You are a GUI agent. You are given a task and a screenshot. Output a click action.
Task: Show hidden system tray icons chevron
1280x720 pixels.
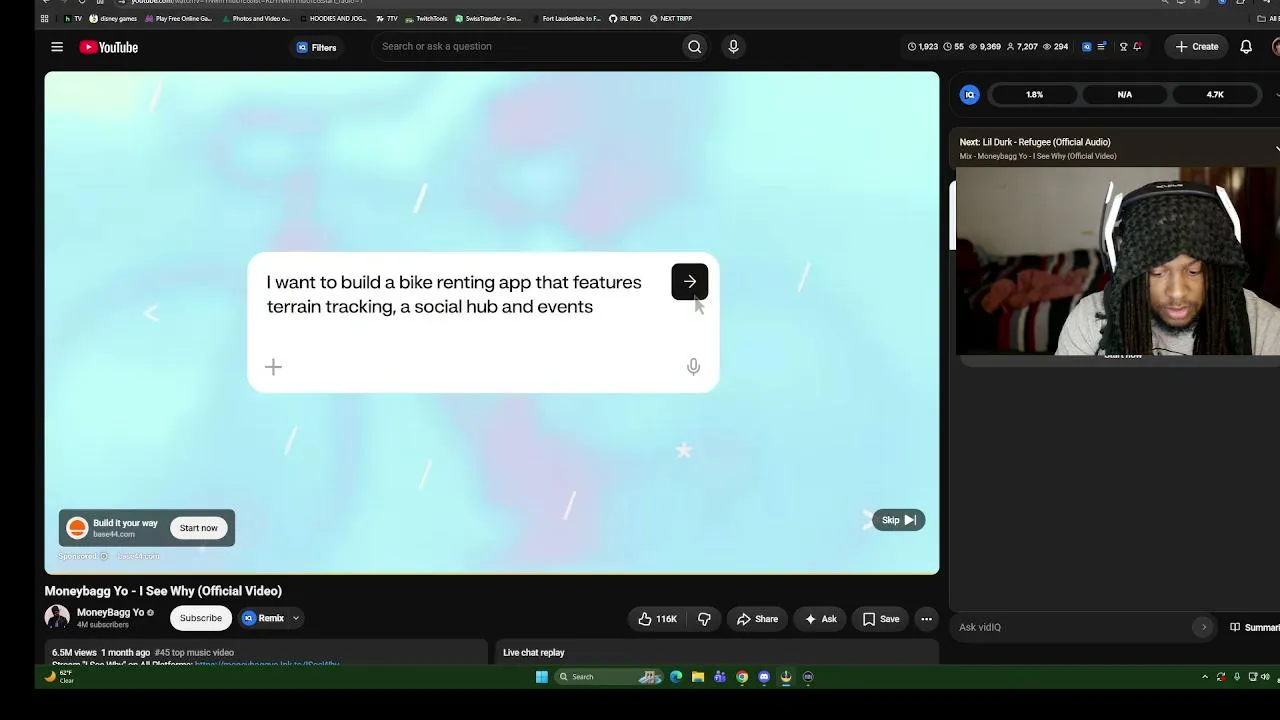pyautogui.click(x=1204, y=677)
